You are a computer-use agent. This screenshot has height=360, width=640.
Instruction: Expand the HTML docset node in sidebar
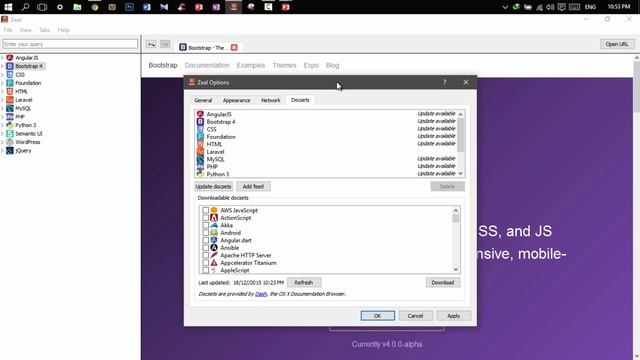click(2, 91)
